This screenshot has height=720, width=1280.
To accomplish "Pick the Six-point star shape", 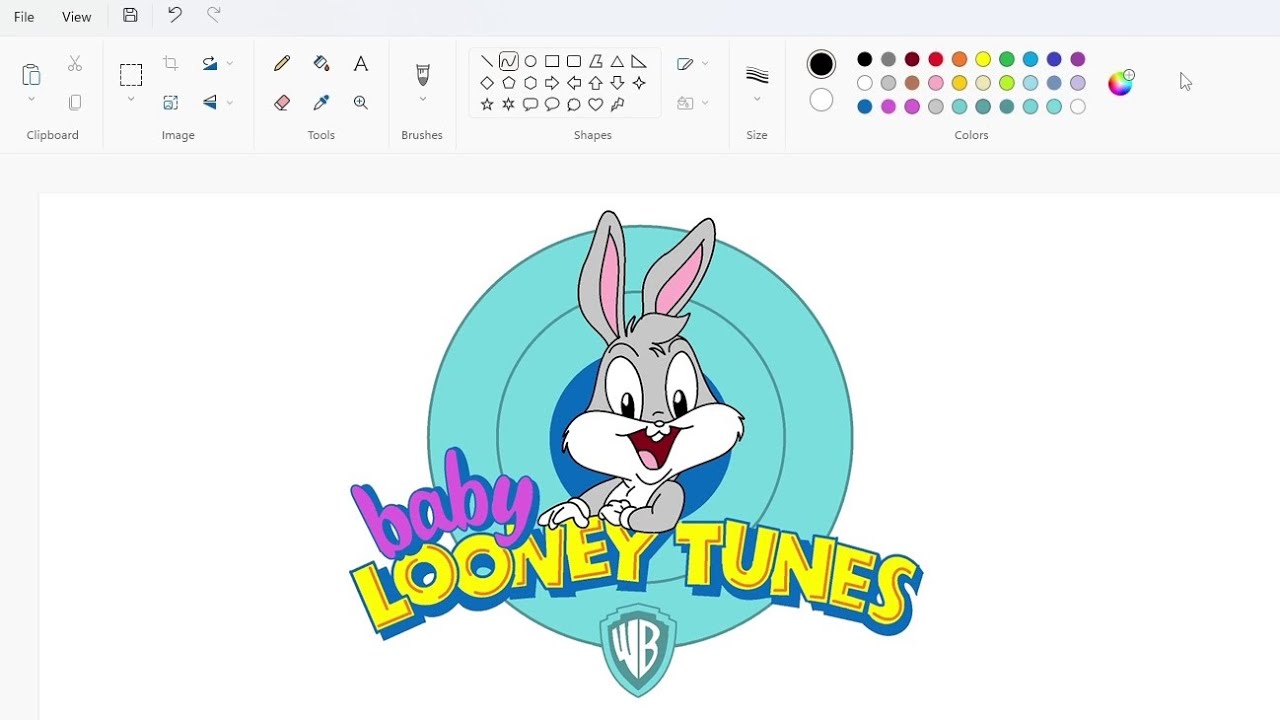I will 509,104.
